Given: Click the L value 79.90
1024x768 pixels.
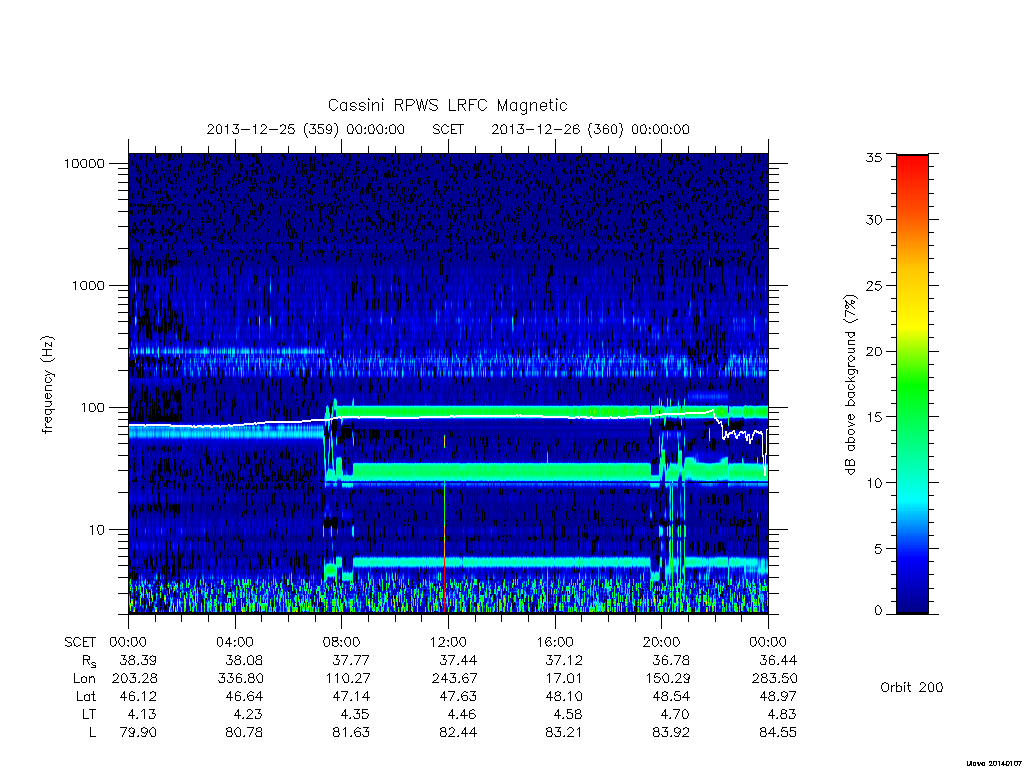Looking at the screenshot, I should point(138,733).
